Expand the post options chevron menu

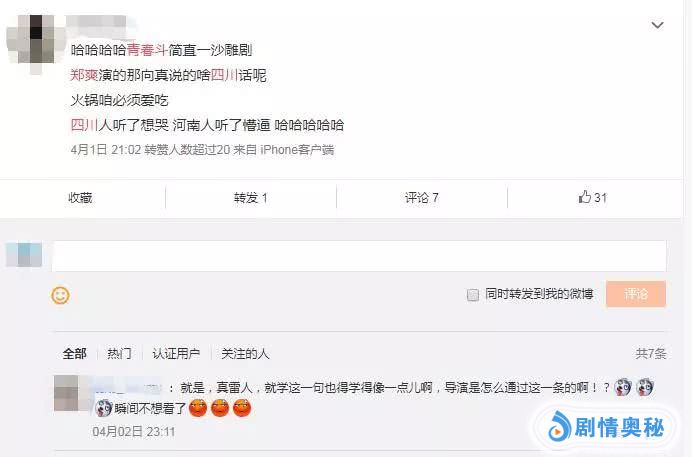click(657, 25)
